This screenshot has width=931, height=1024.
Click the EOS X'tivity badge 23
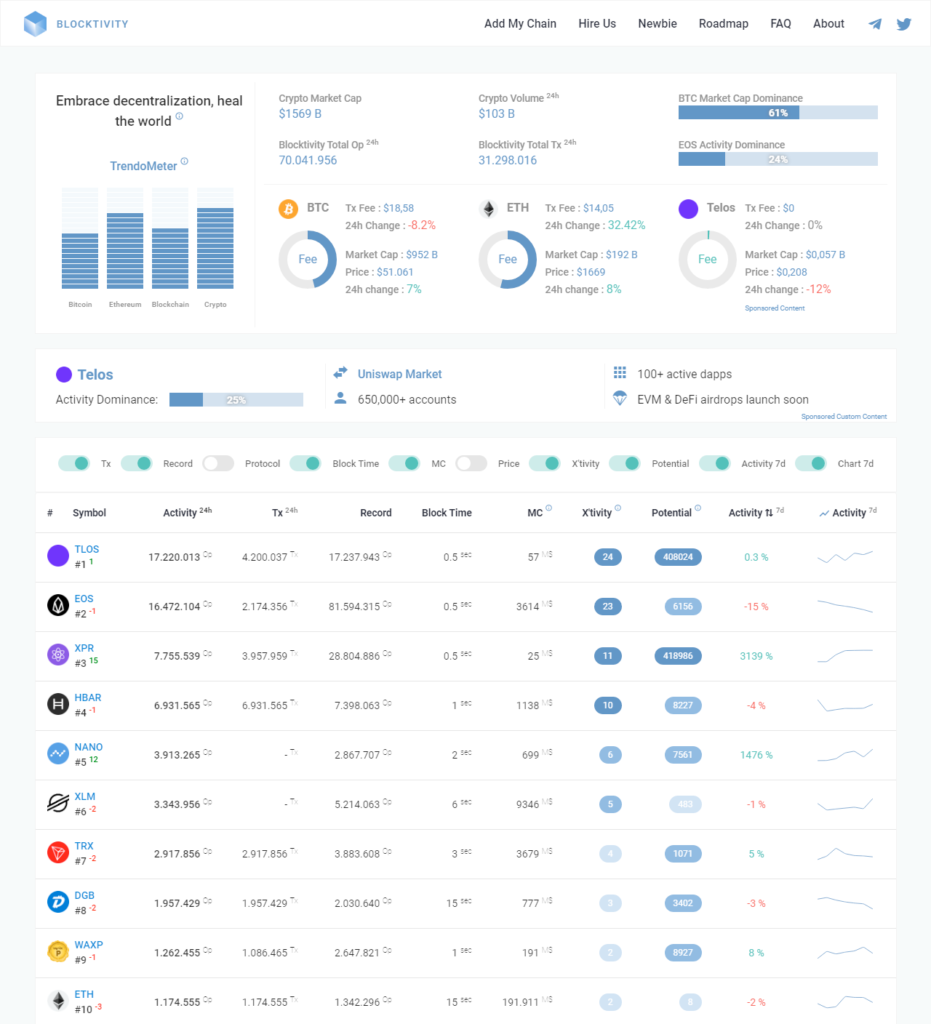[608, 607]
